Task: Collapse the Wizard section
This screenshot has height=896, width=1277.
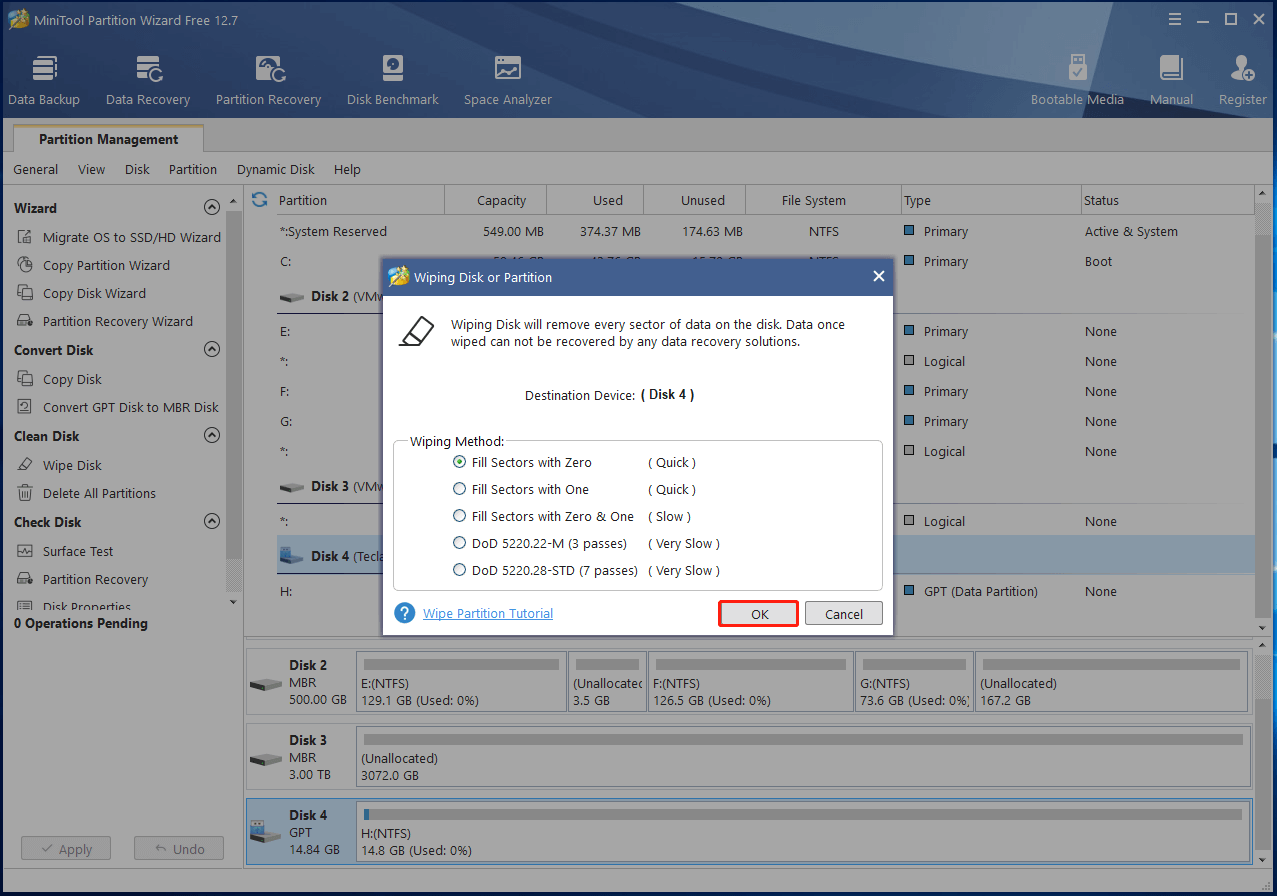Action: coord(211,208)
